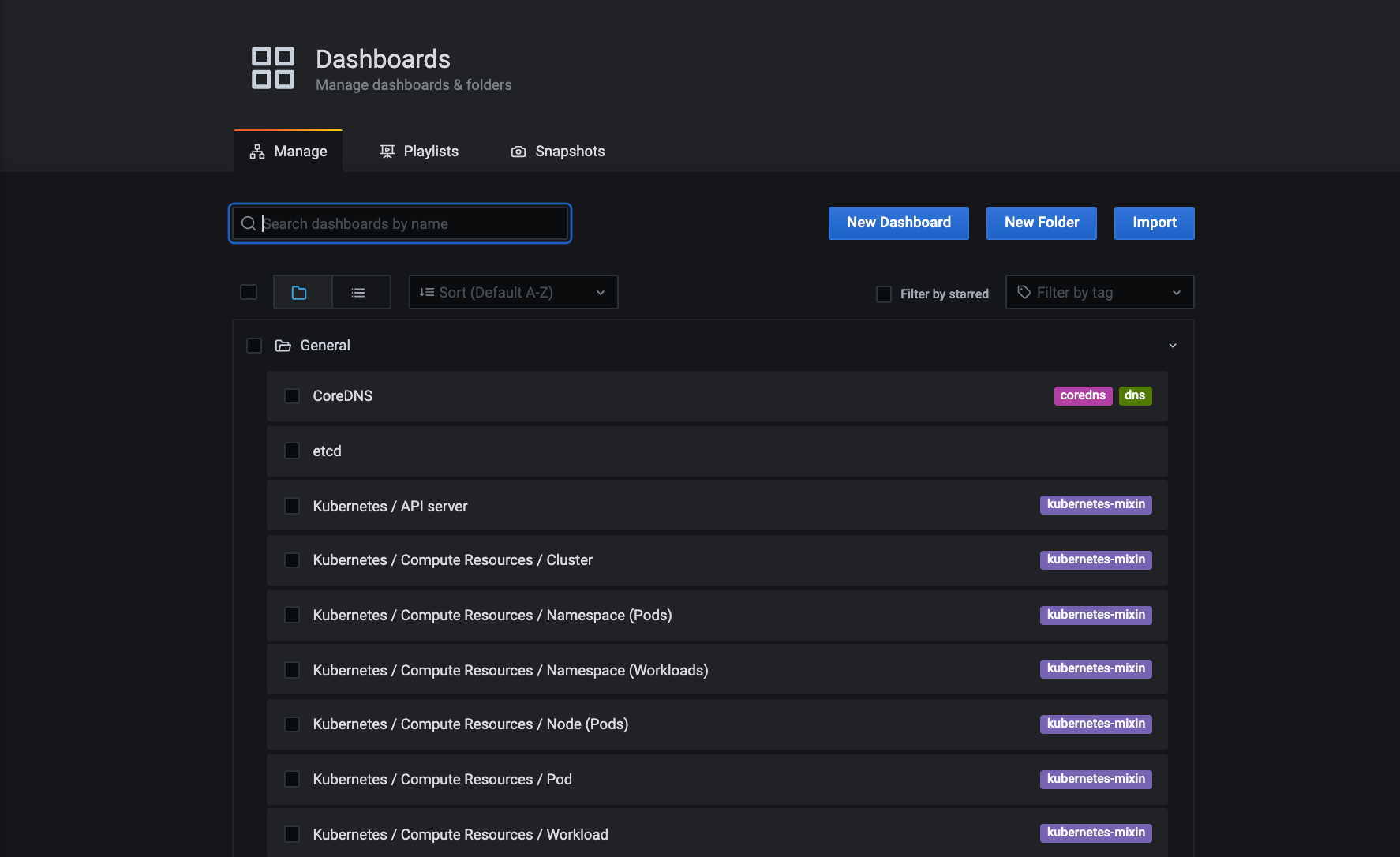Click the General folder icon
The width and height of the screenshot is (1400, 857).
tap(283, 346)
